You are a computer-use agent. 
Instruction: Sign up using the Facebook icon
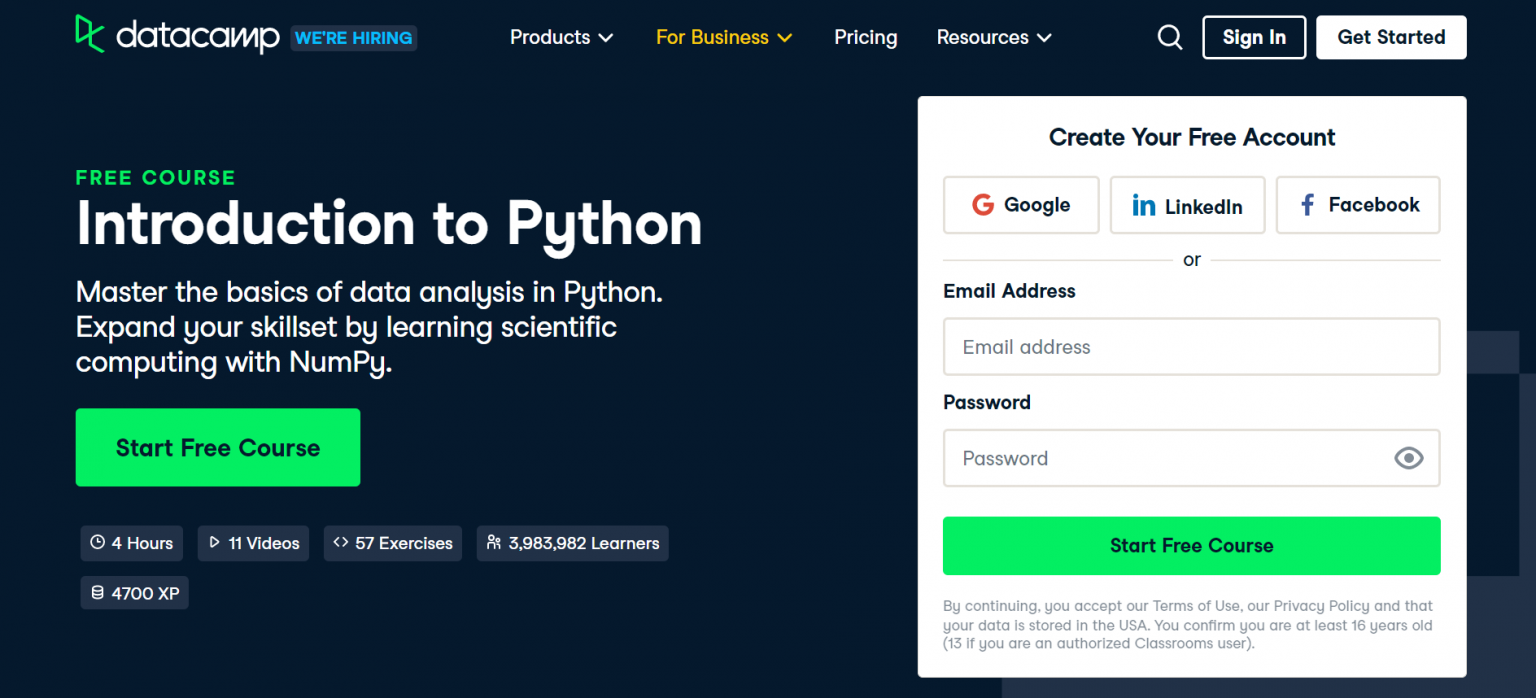pos(1306,205)
